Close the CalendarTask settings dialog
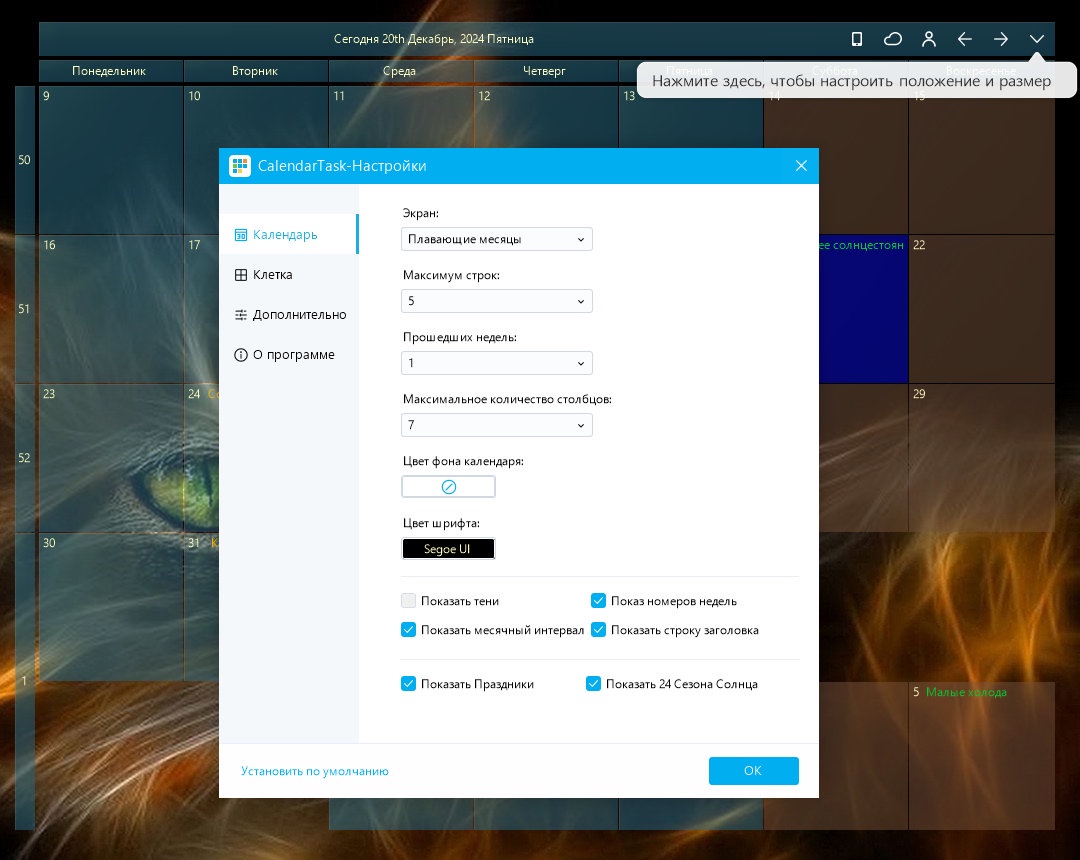Viewport: 1080px width, 860px height. [801, 166]
